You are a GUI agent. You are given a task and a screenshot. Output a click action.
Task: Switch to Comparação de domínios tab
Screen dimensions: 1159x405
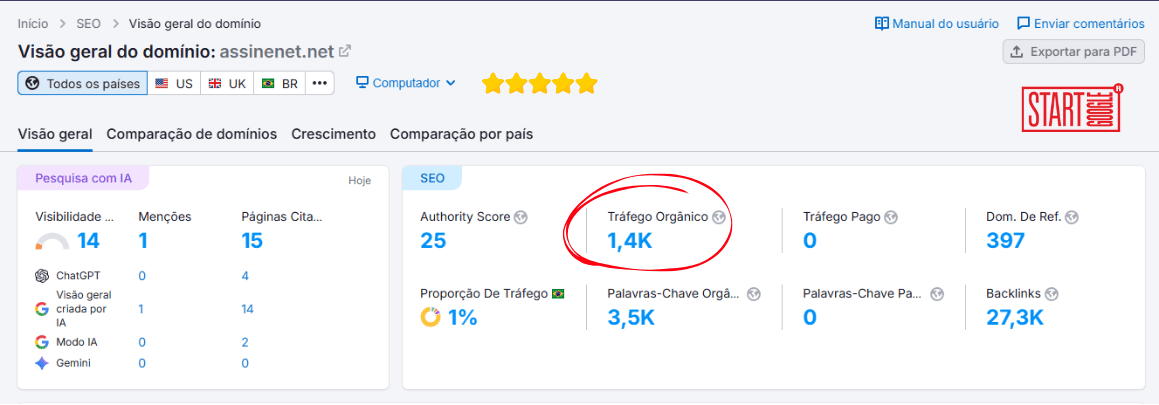[x=192, y=134]
